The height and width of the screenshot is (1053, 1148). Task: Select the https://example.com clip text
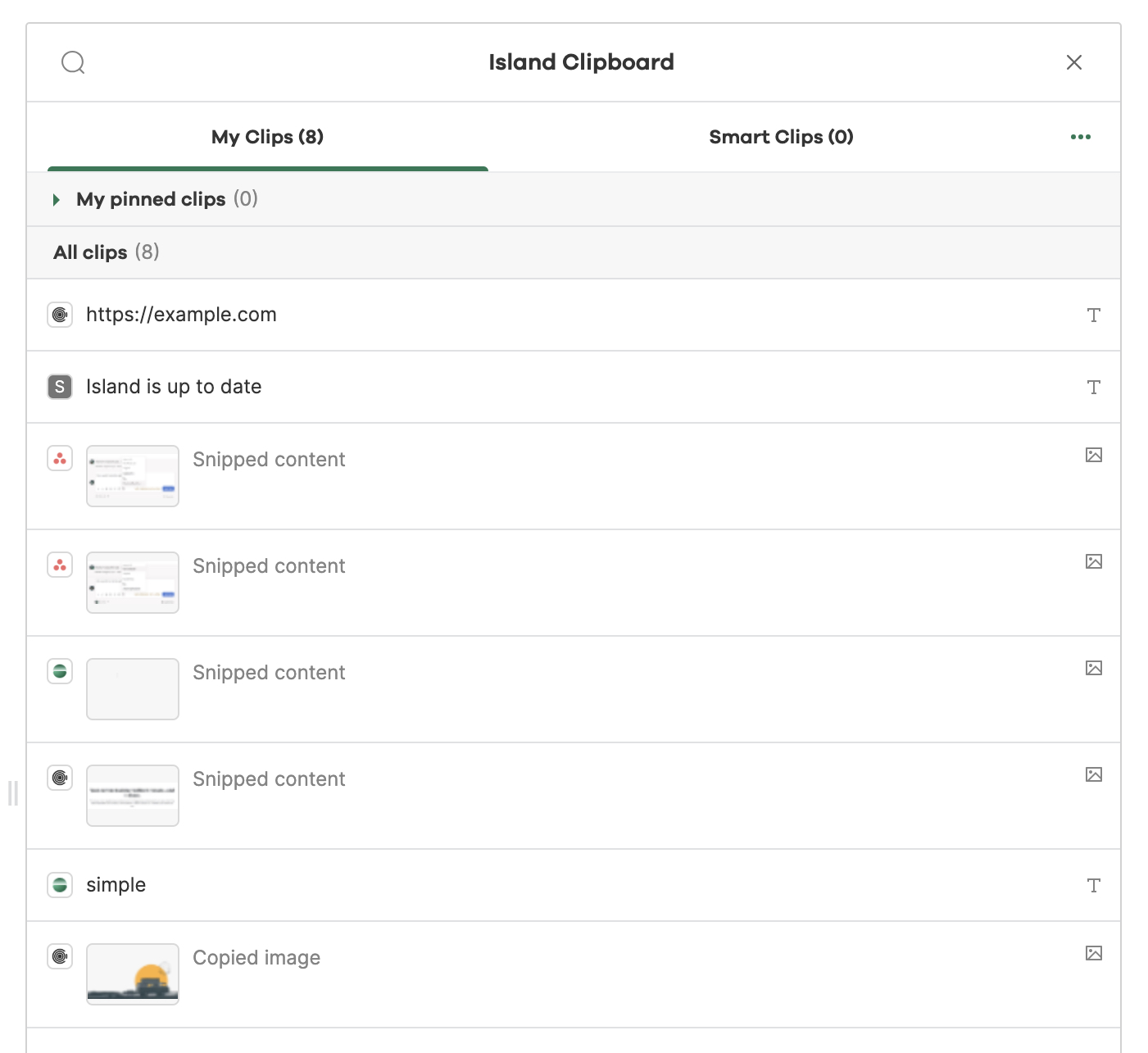(181, 315)
